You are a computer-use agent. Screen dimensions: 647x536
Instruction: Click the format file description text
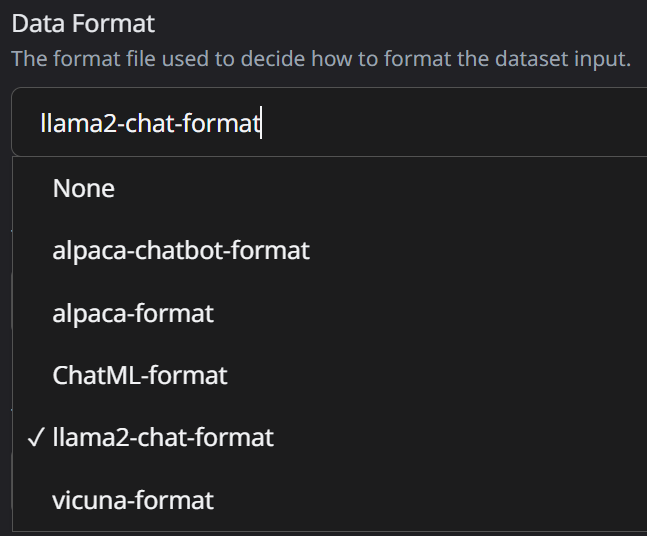[x=320, y=59]
